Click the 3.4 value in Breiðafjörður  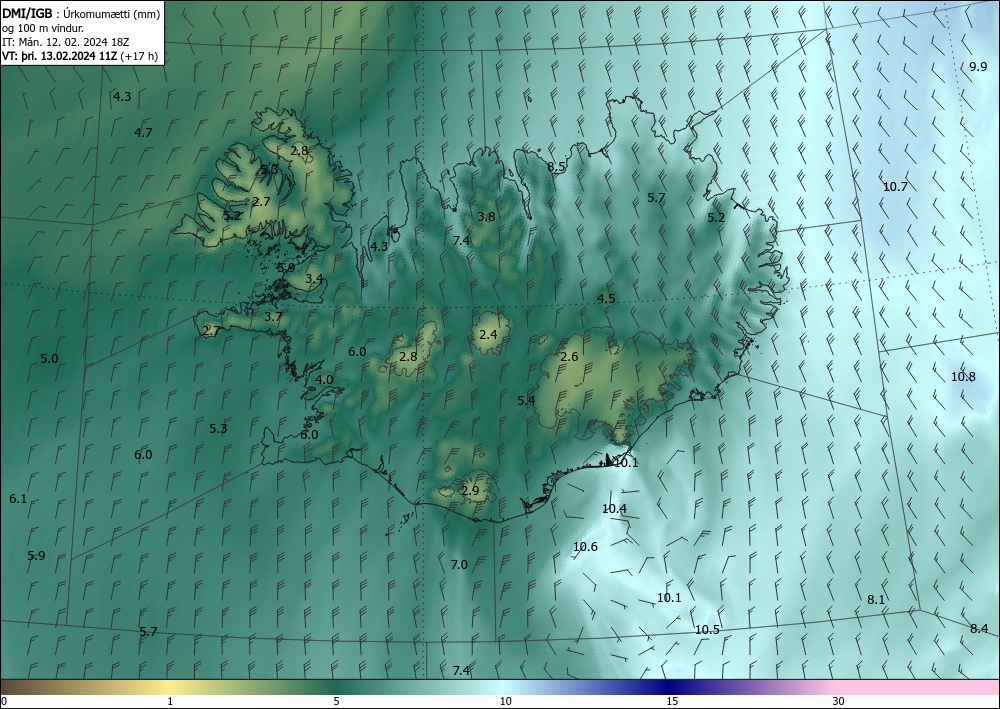[314, 279]
